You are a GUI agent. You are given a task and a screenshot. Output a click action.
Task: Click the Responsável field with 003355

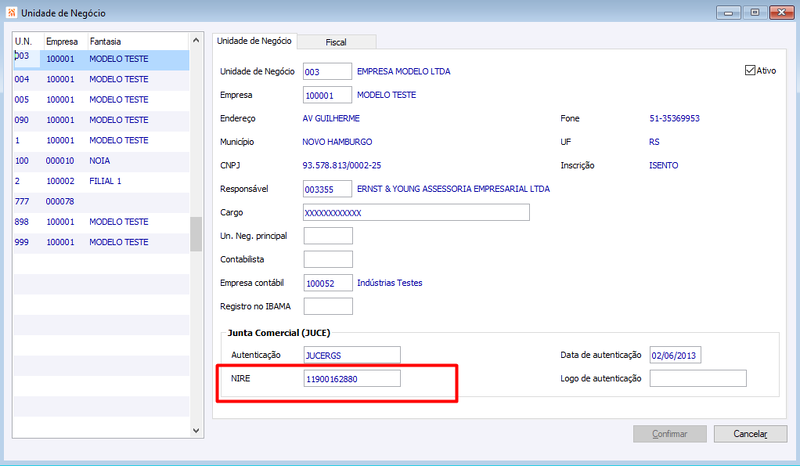click(327, 189)
